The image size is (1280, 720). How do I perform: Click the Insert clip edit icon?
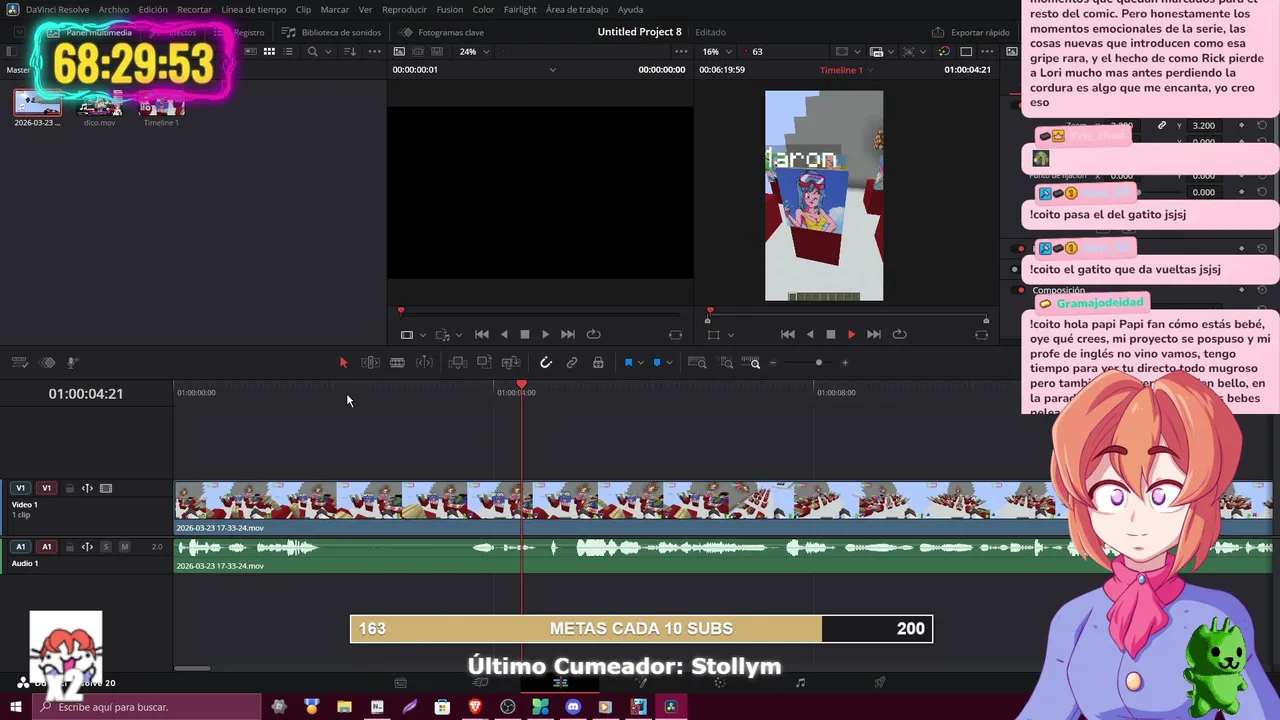pos(458,363)
